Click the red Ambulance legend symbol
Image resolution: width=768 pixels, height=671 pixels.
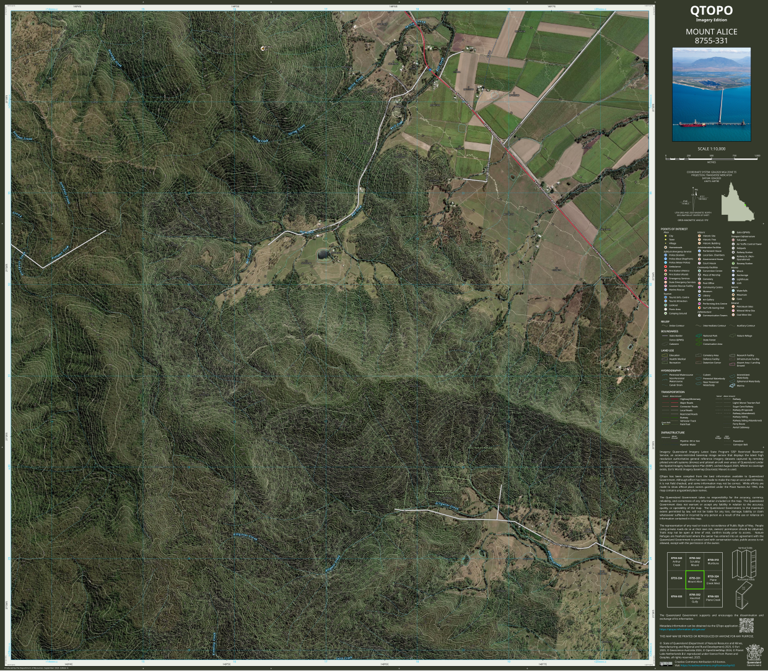tap(666, 266)
